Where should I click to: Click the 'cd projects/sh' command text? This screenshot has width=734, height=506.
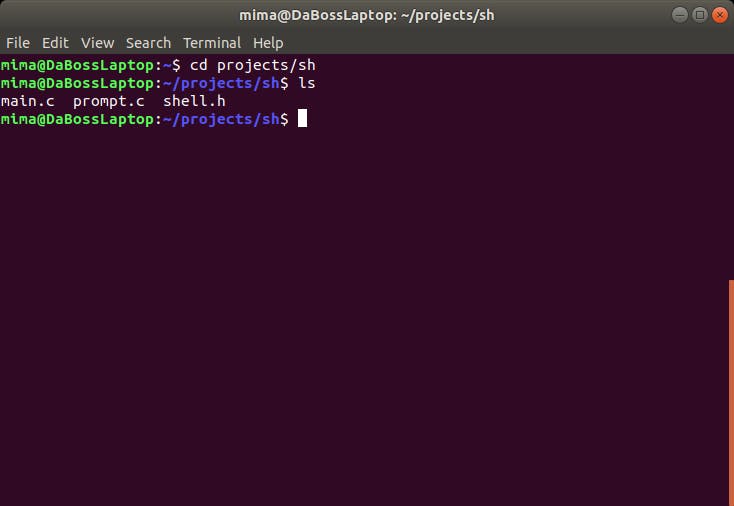(252, 66)
